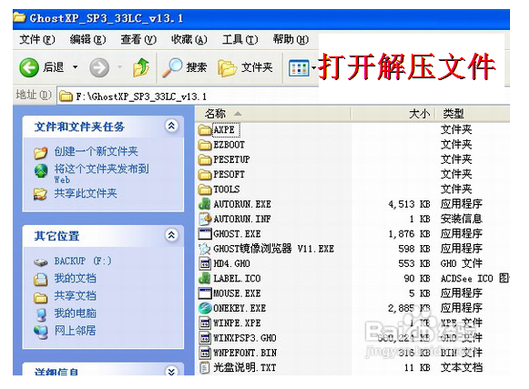
Task: Select the GHOST.EXE file icon
Action: click(x=204, y=234)
